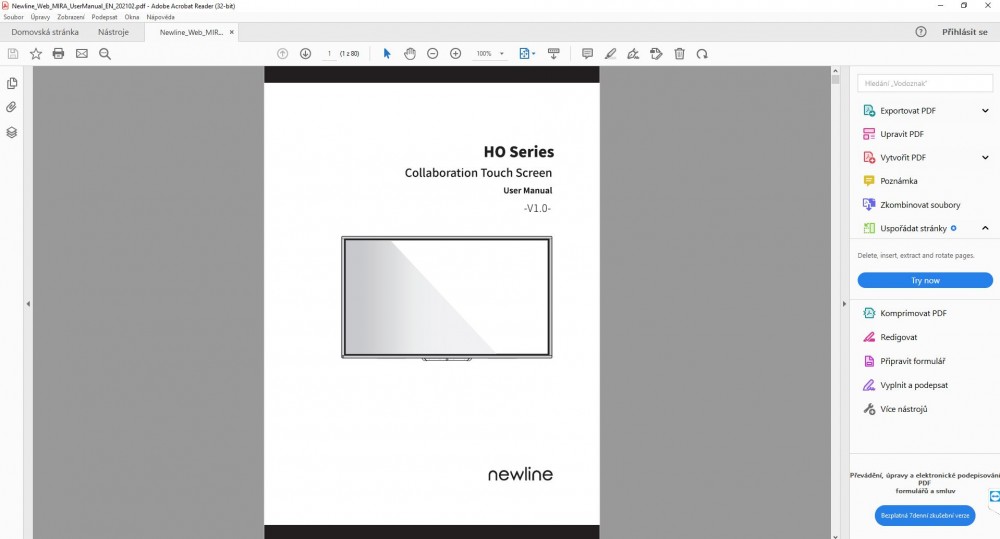This screenshot has width=1000, height=539.
Task: Click the trash delete icon
Action: point(680,53)
